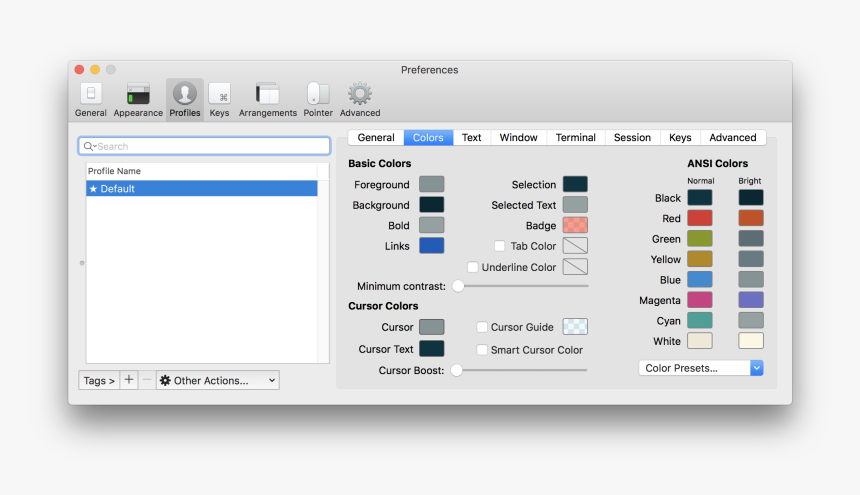Minimize the Preferences window
Viewport: 860px width, 495px height.
point(95,70)
